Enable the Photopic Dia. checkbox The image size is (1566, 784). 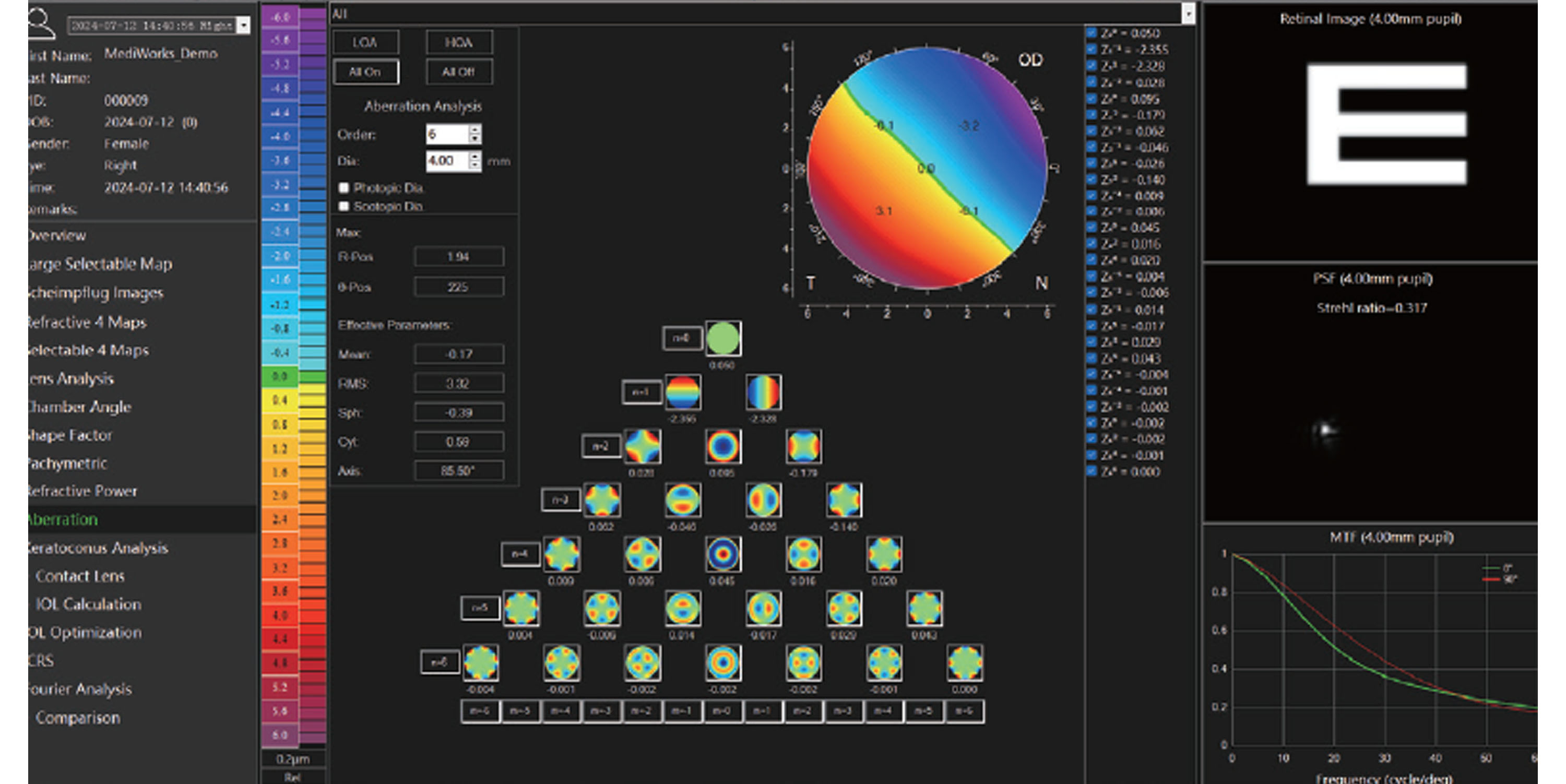tap(344, 188)
